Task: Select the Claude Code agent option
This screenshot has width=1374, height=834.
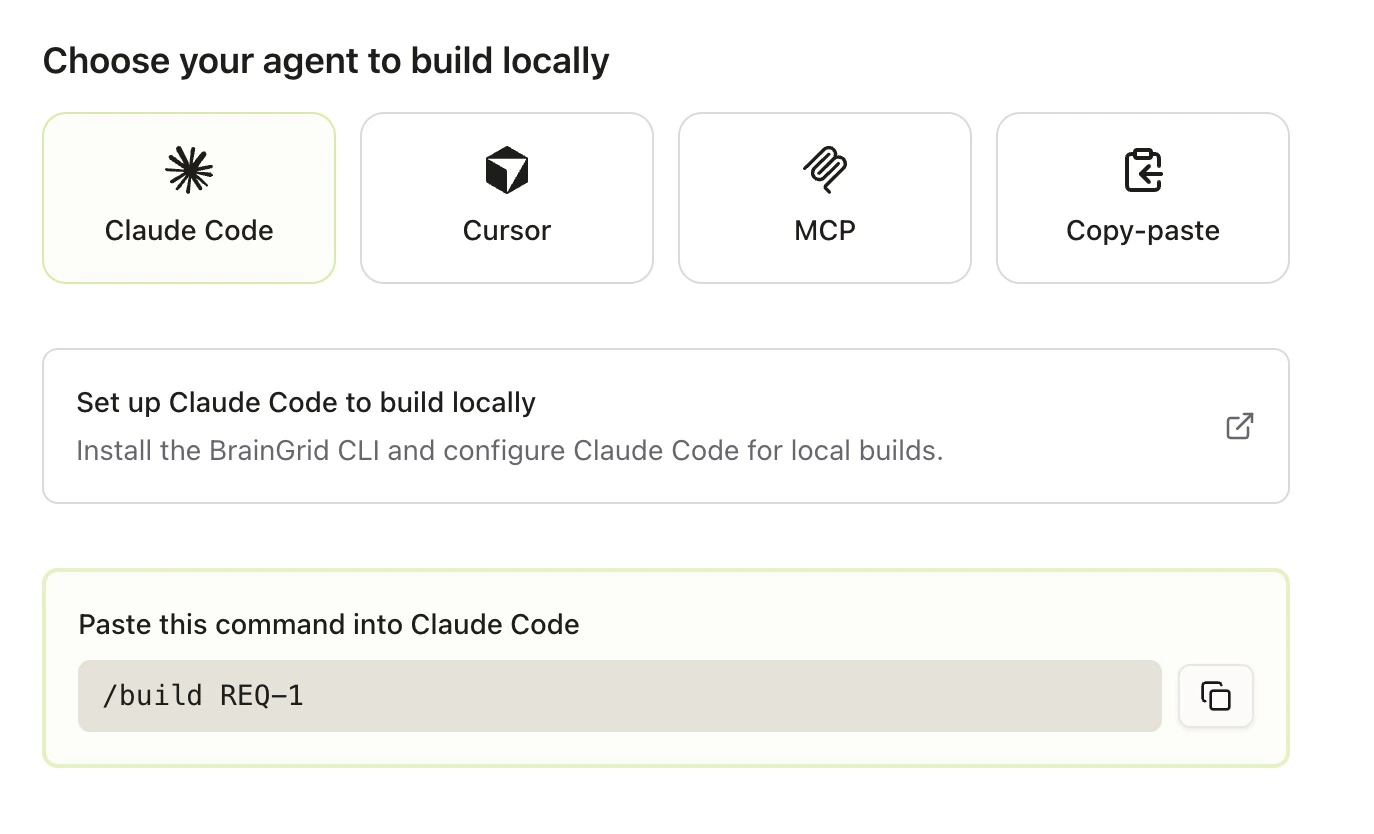Action: click(x=188, y=197)
